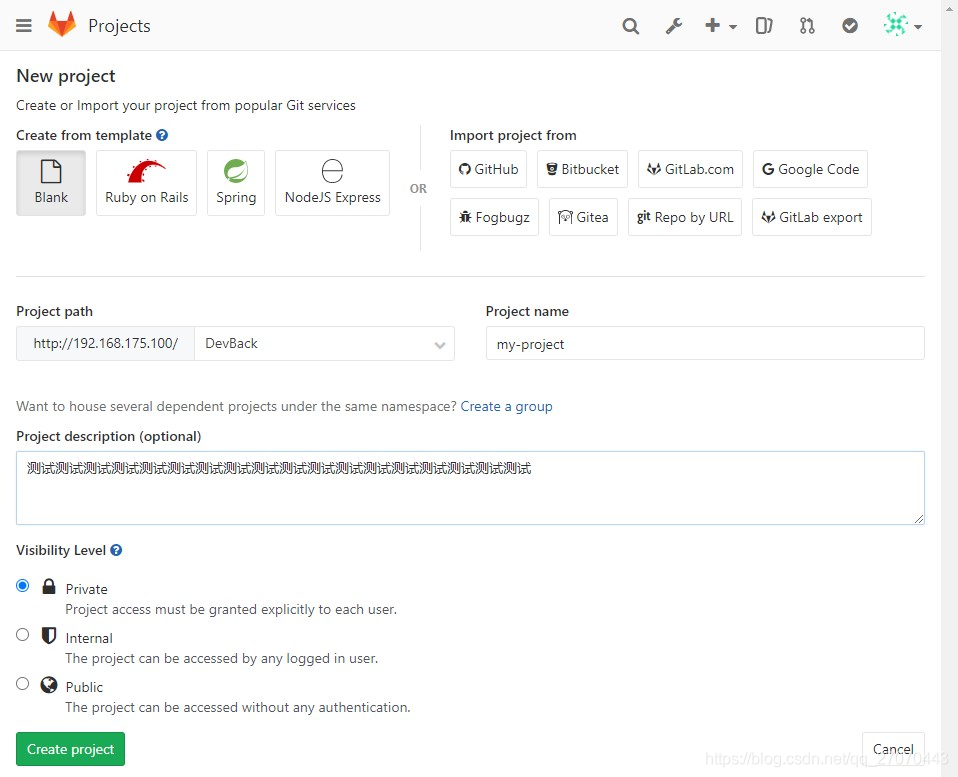Click the GitLab fox logo
Viewport: 958px width, 777px height.
62,25
